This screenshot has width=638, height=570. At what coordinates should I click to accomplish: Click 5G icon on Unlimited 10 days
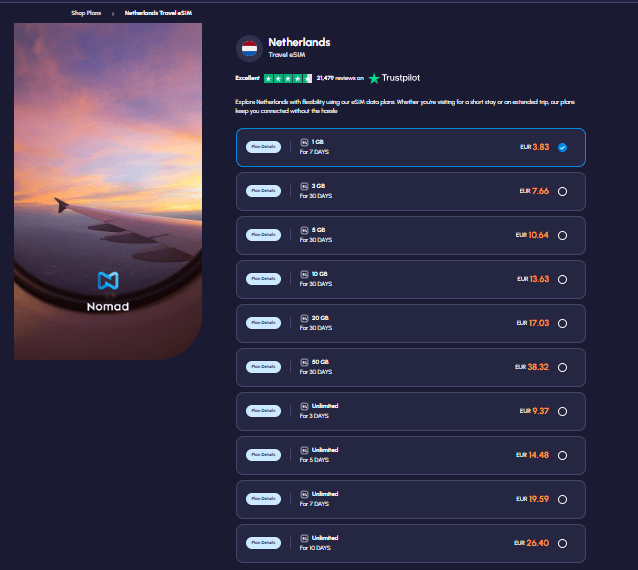tap(304, 537)
